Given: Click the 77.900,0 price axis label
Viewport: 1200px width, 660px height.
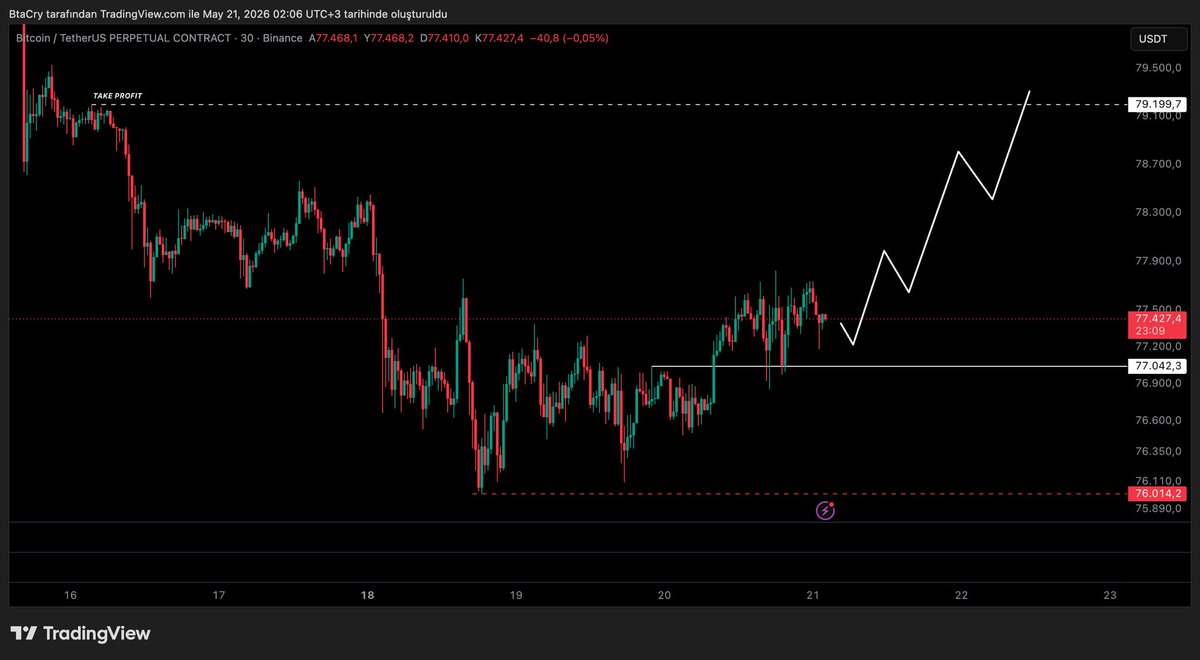Looking at the screenshot, I should [1160, 262].
